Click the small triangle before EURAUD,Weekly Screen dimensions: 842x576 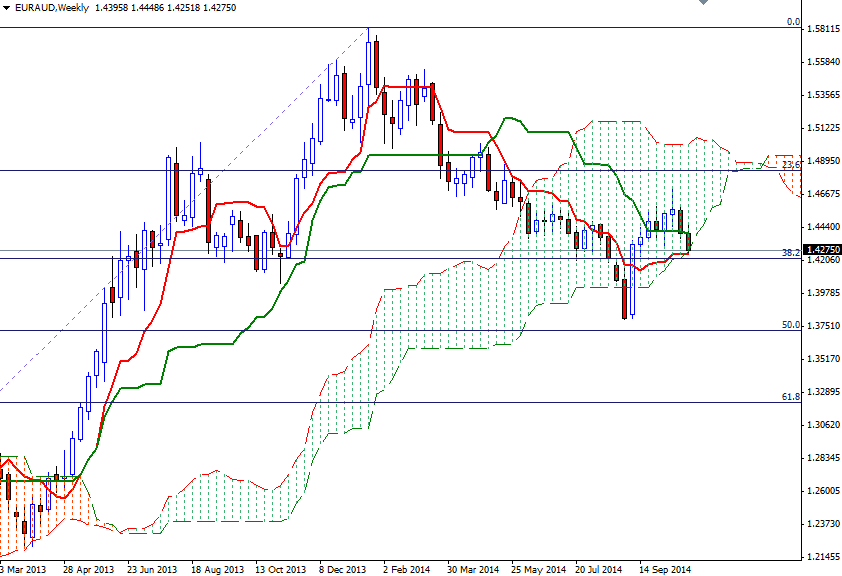click(7, 7)
